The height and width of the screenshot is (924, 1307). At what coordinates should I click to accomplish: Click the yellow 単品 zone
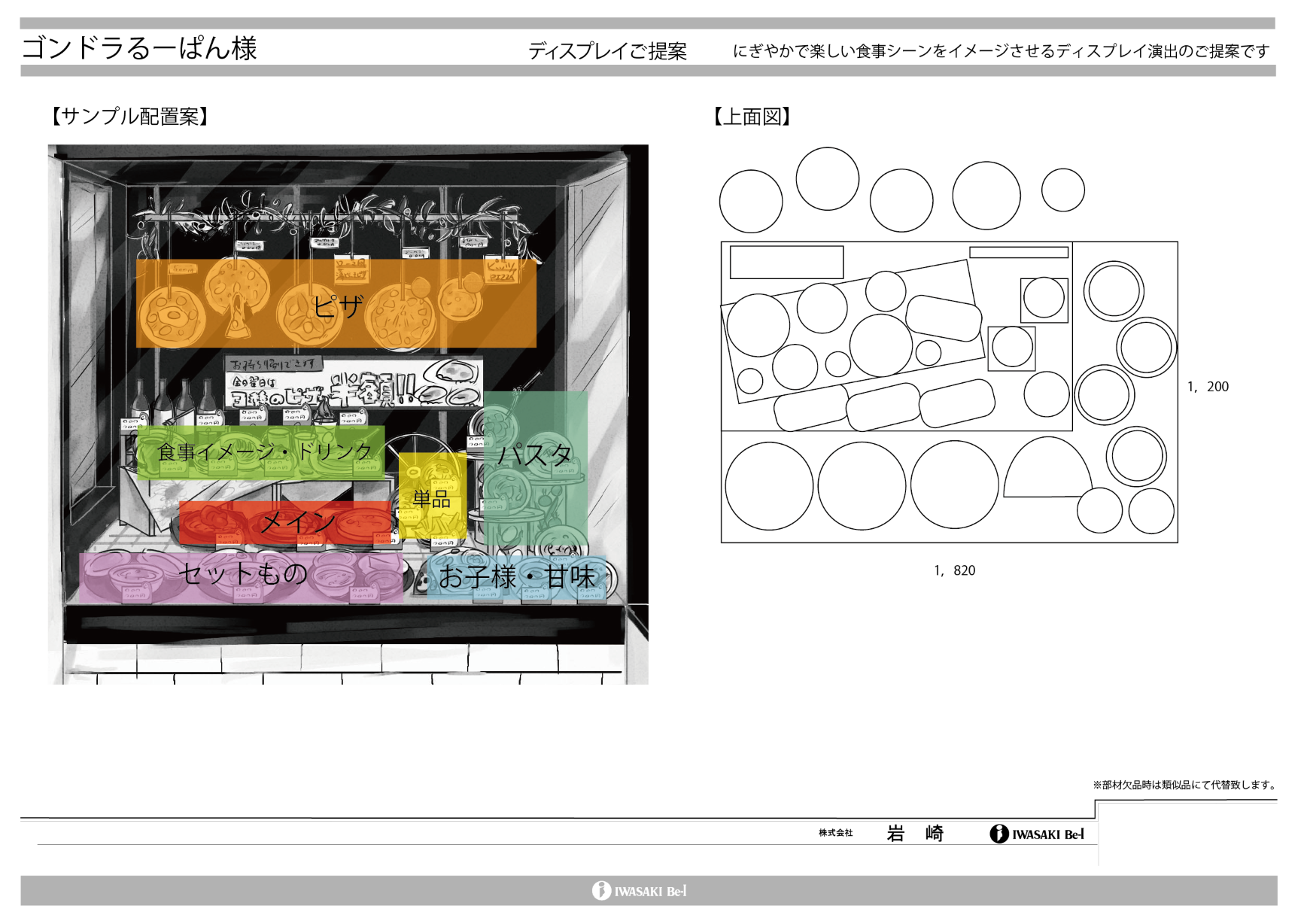[432, 496]
